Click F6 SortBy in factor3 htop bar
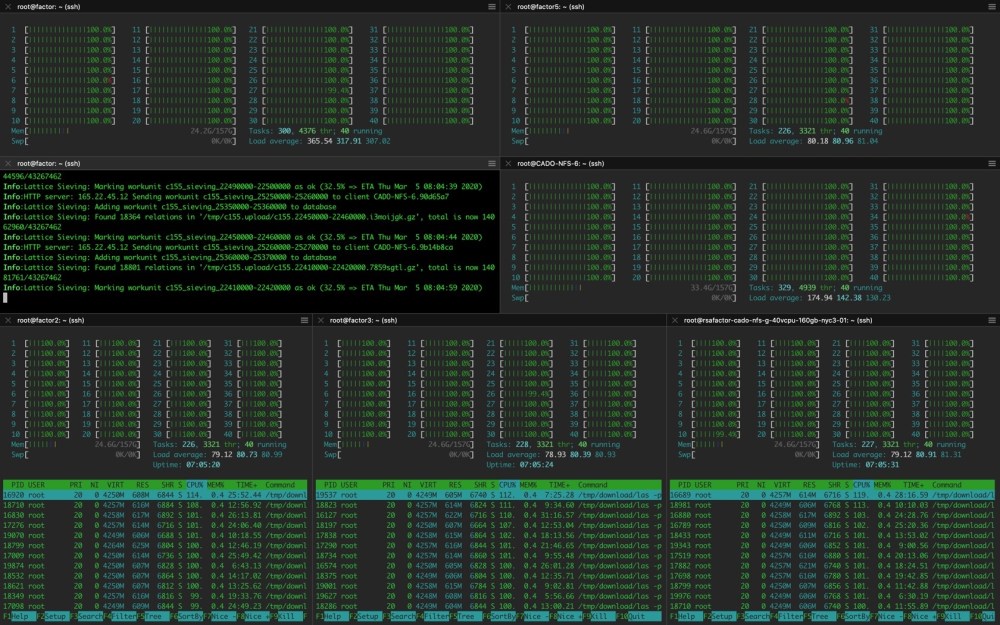Image resolution: width=1000 pixels, height=625 pixels. coord(505,617)
